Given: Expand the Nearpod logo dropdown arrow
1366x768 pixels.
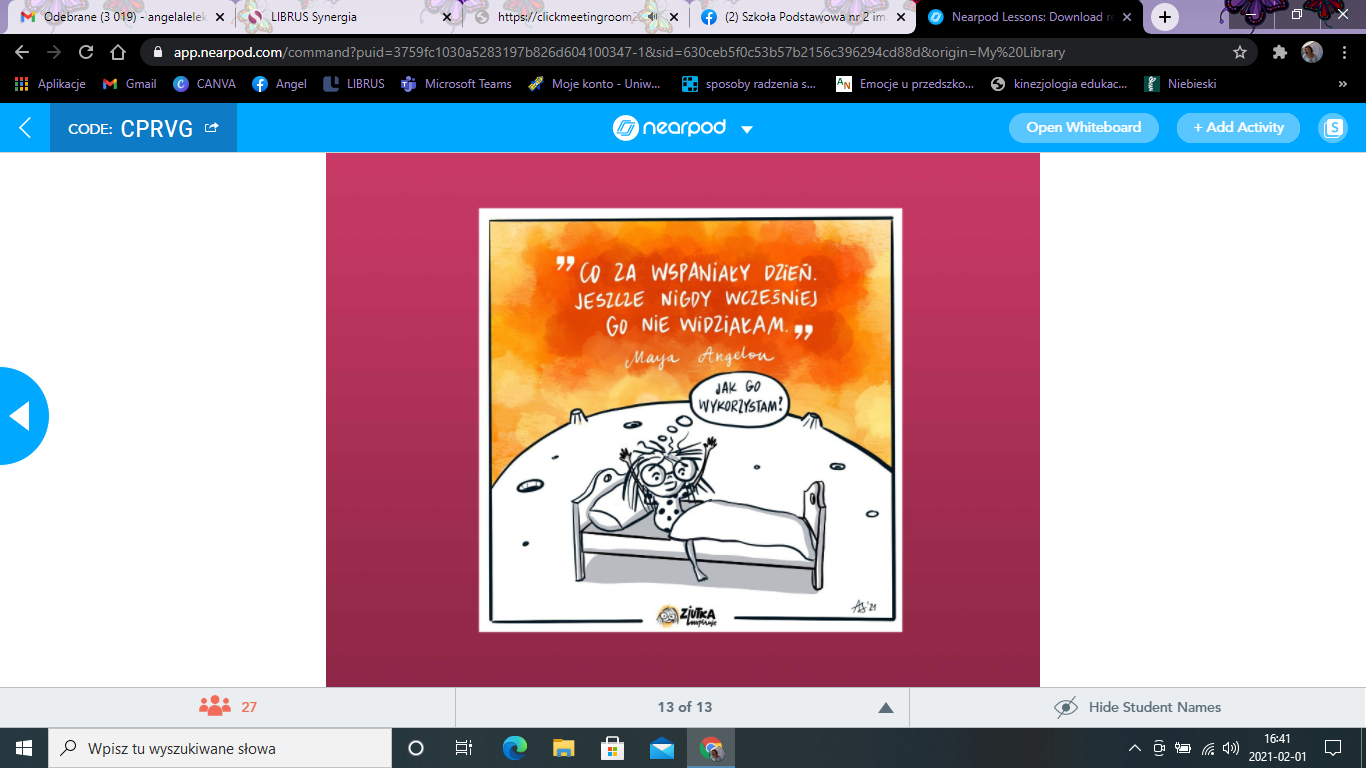Looking at the screenshot, I should [746, 129].
